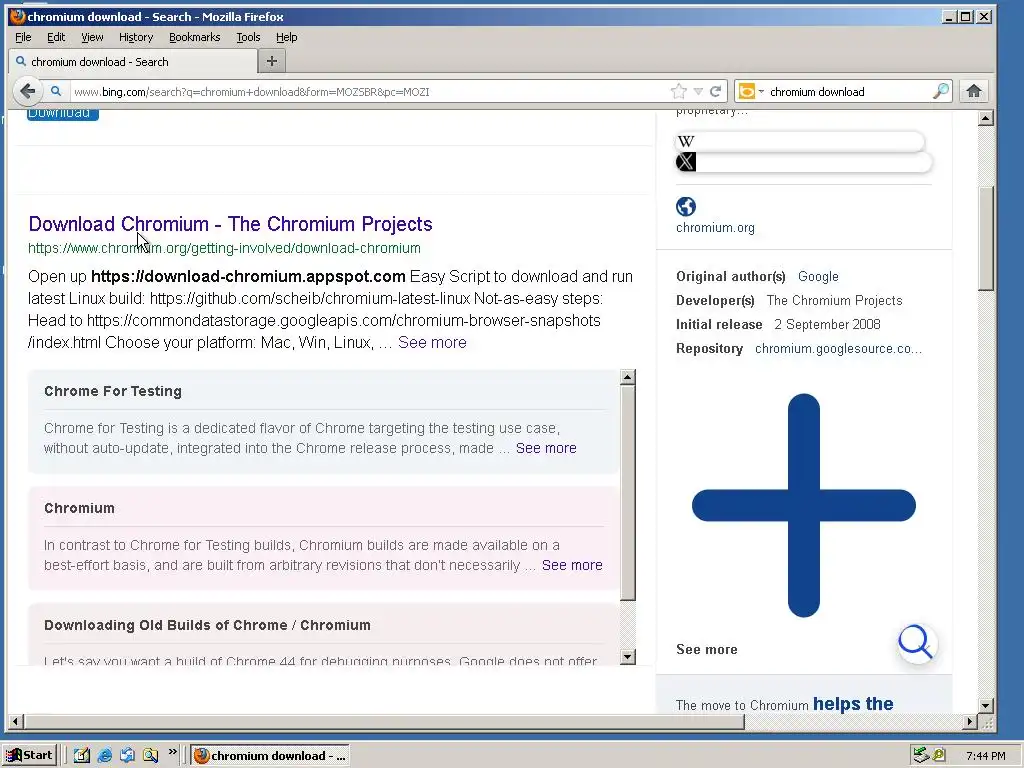Open the Windows Start menu
This screenshot has height=768, width=1024.
[29, 756]
